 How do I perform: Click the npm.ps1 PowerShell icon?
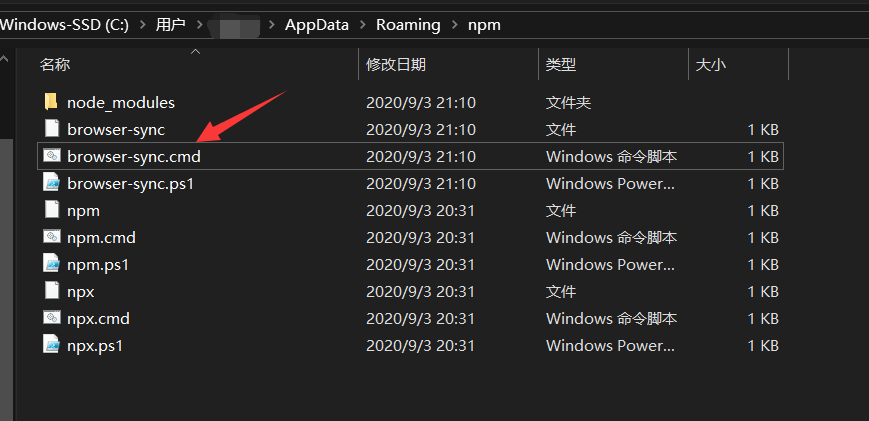[51, 264]
